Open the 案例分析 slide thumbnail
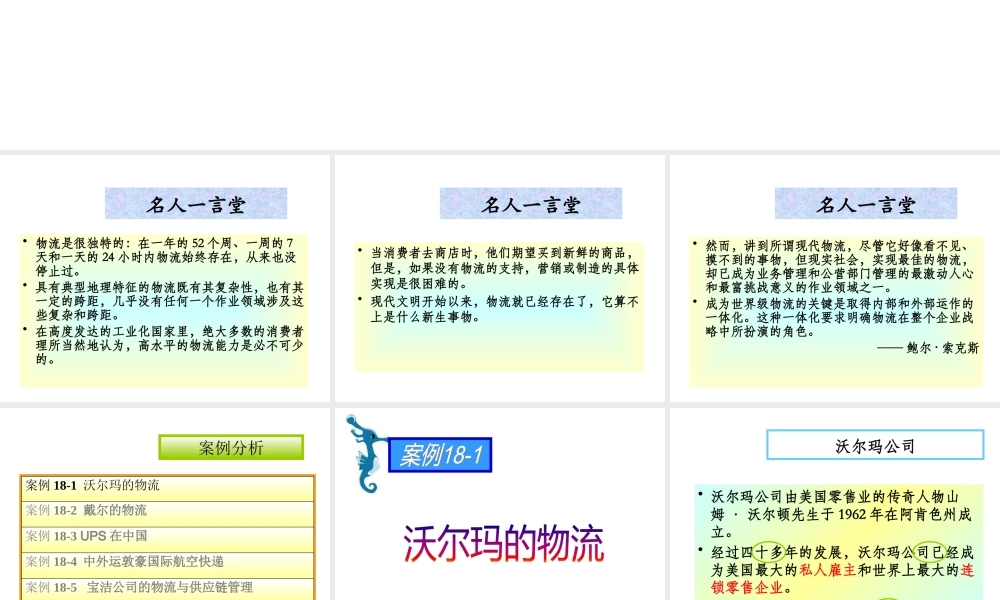1000x600 pixels. tap(165, 504)
